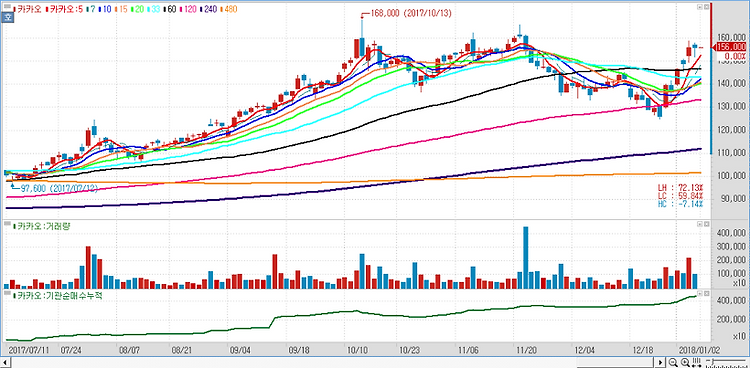750x368 pixels.
Task: Click the HC : -7.14% statistic
Action: point(681,204)
